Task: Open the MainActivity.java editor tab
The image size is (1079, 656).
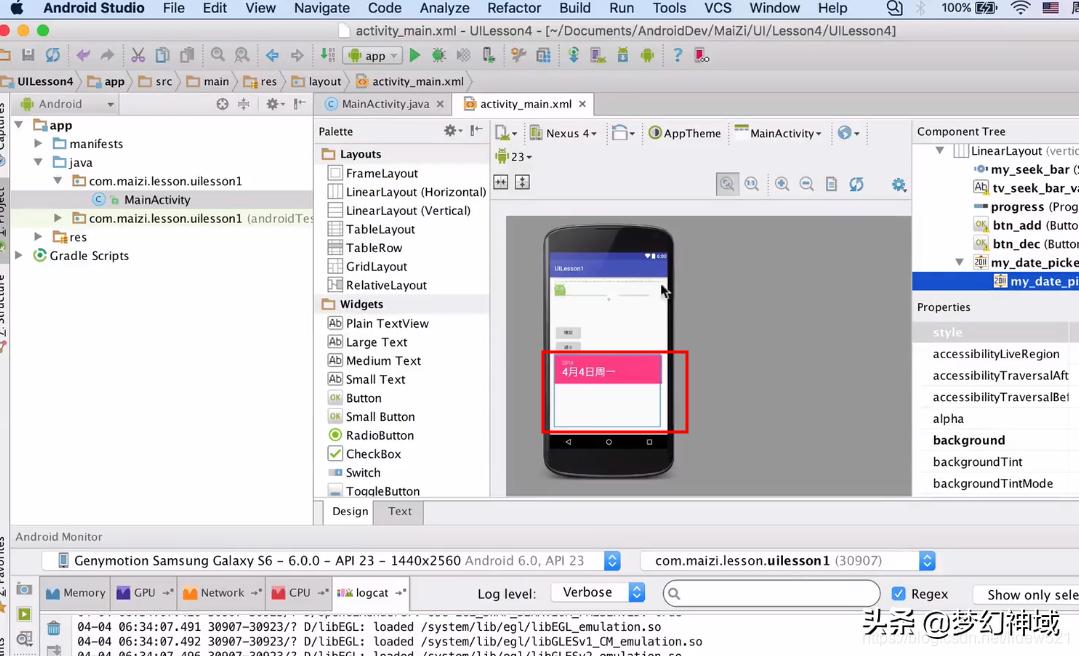Action: (x=385, y=104)
